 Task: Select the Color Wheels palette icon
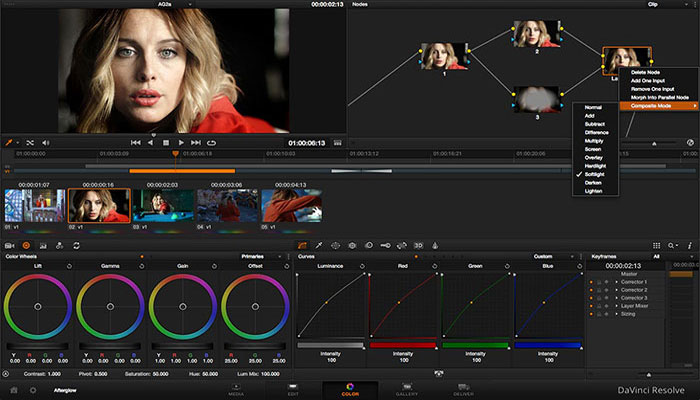tap(26, 246)
